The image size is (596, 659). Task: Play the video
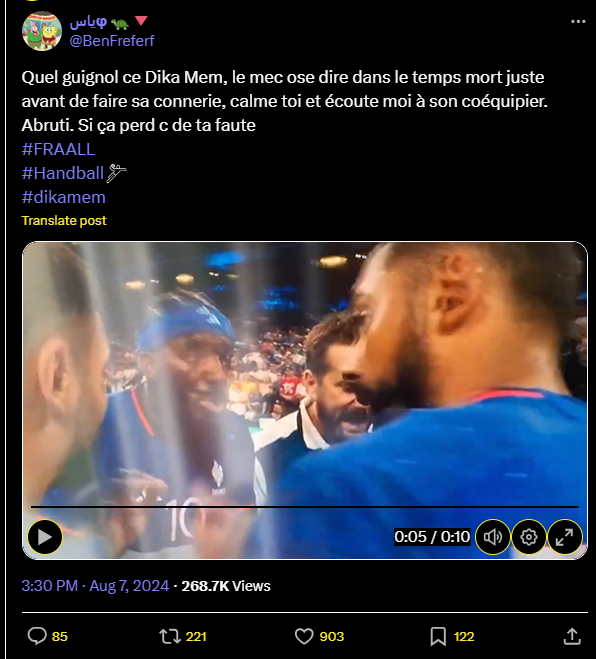tap(45, 537)
